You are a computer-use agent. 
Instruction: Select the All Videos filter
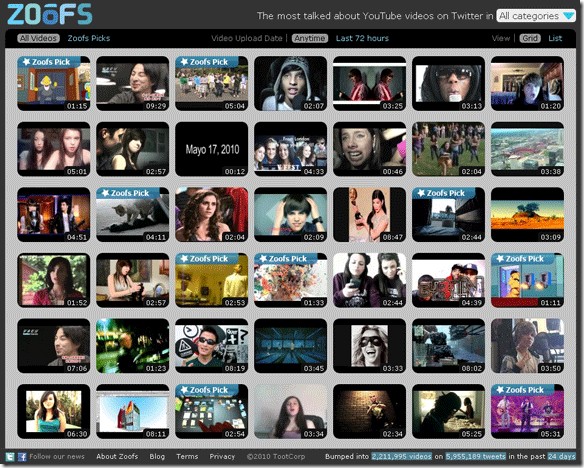click(x=38, y=38)
